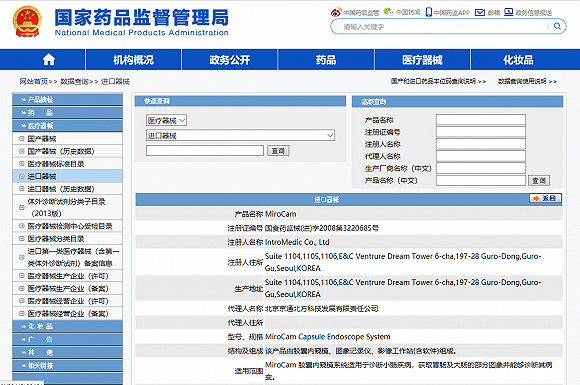Open the 医疗器械 navigation menu
The width and height of the screenshot is (580, 385).
(x=422, y=60)
